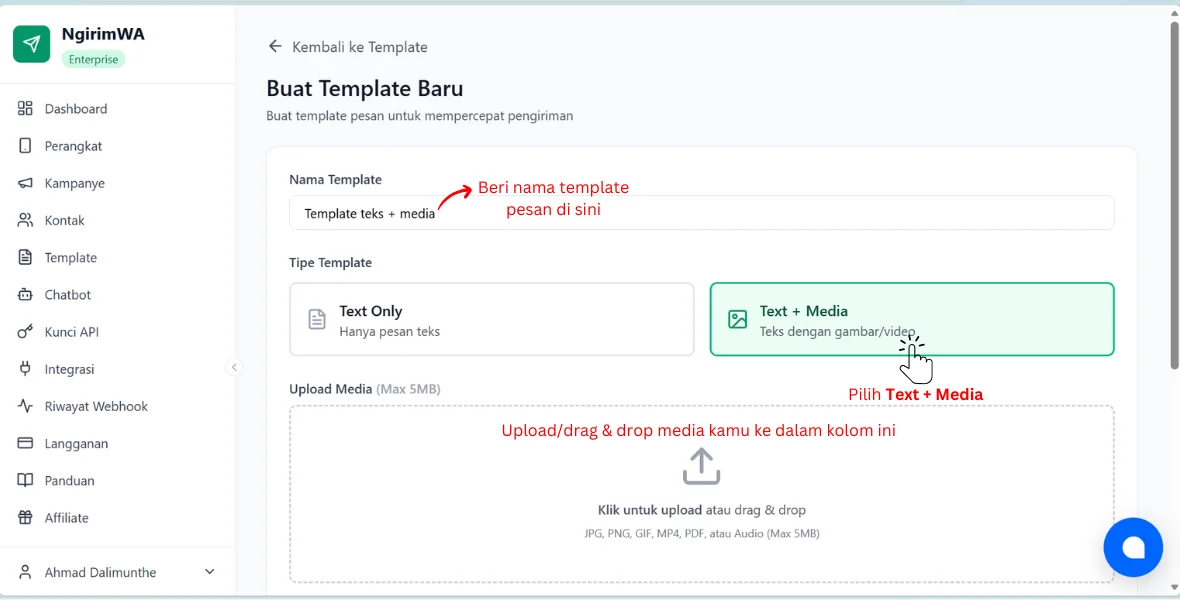The width and height of the screenshot is (1180, 600).
Task: Click the vertical page scrollbar
Action: (x=1174, y=196)
